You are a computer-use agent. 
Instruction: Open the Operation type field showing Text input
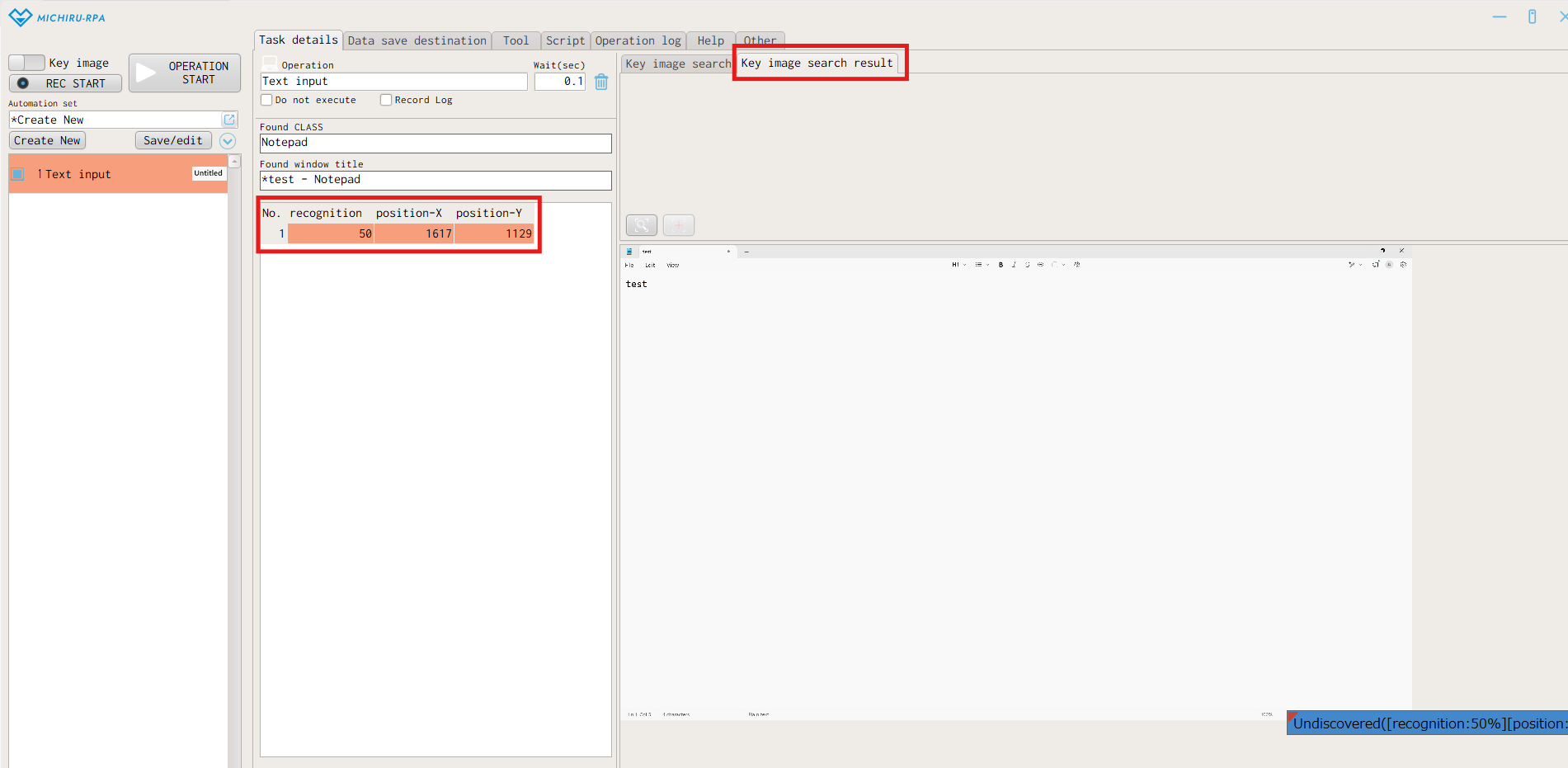click(393, 82)
